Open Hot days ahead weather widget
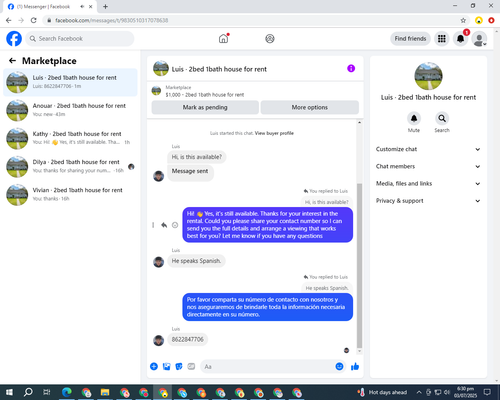Viewport: 500px width, 400px height. tap(382, 392)
